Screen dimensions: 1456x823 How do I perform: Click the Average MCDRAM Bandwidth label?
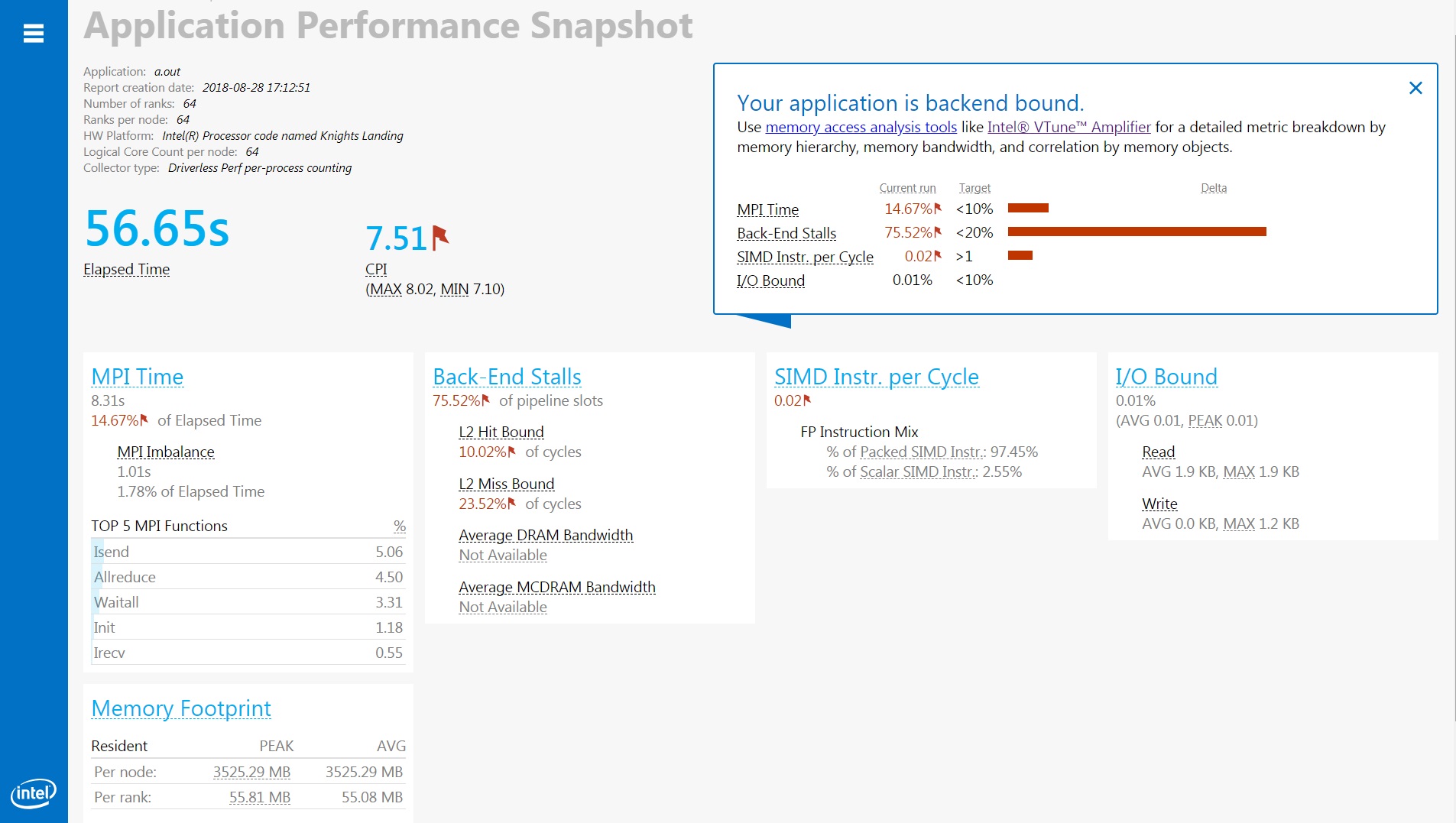[x=556, y=587]
